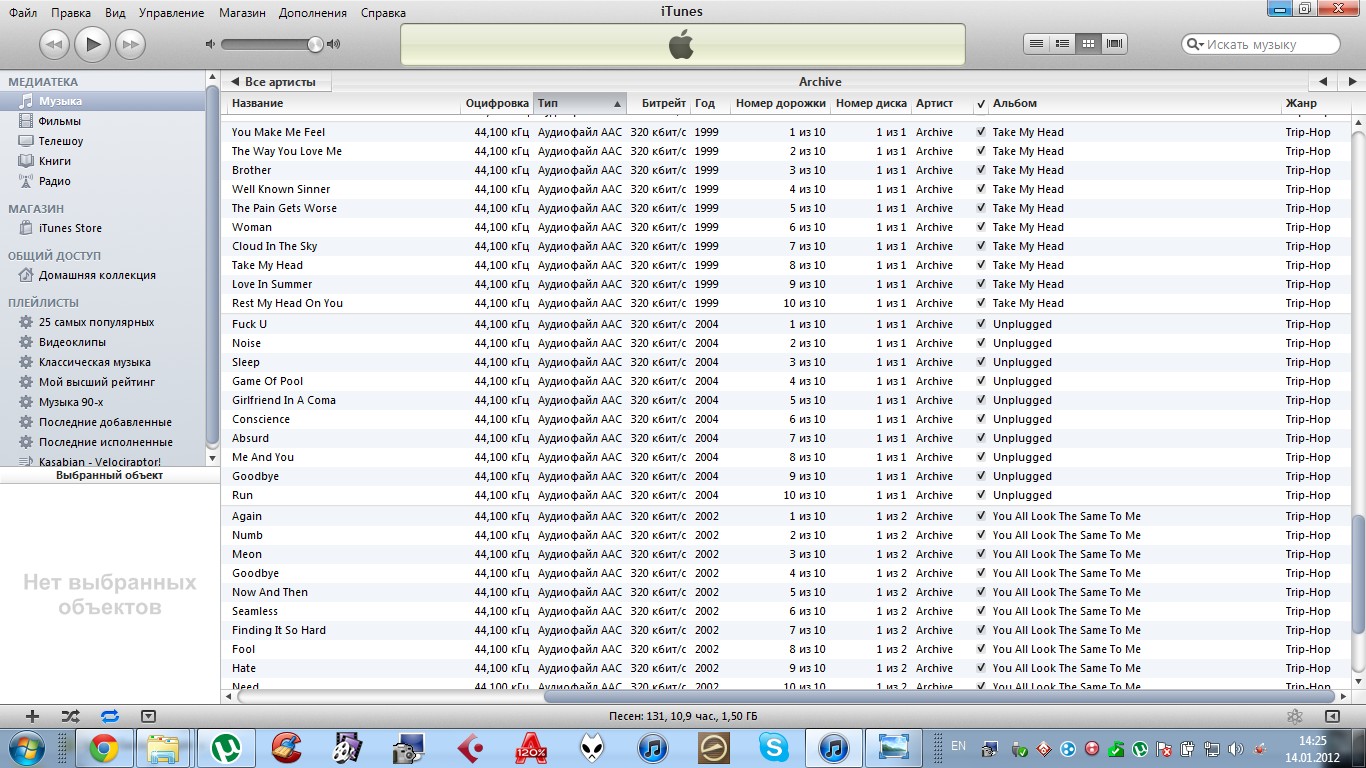Uncheck the track Woman
Image resolution: width=1366 pixels, height=768 pixels.
pyautogui.click(x=981, y=227)
